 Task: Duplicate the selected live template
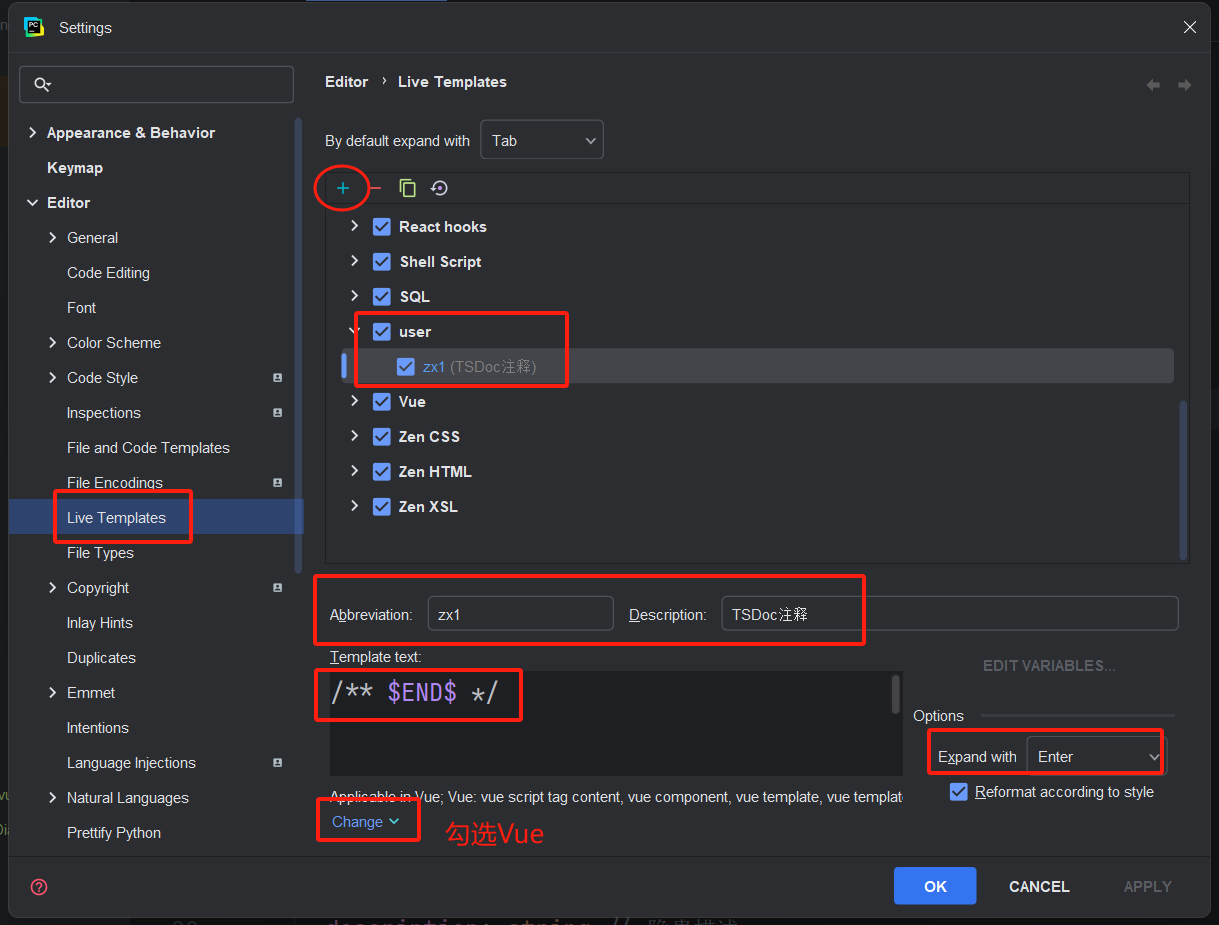click(407, 188)
